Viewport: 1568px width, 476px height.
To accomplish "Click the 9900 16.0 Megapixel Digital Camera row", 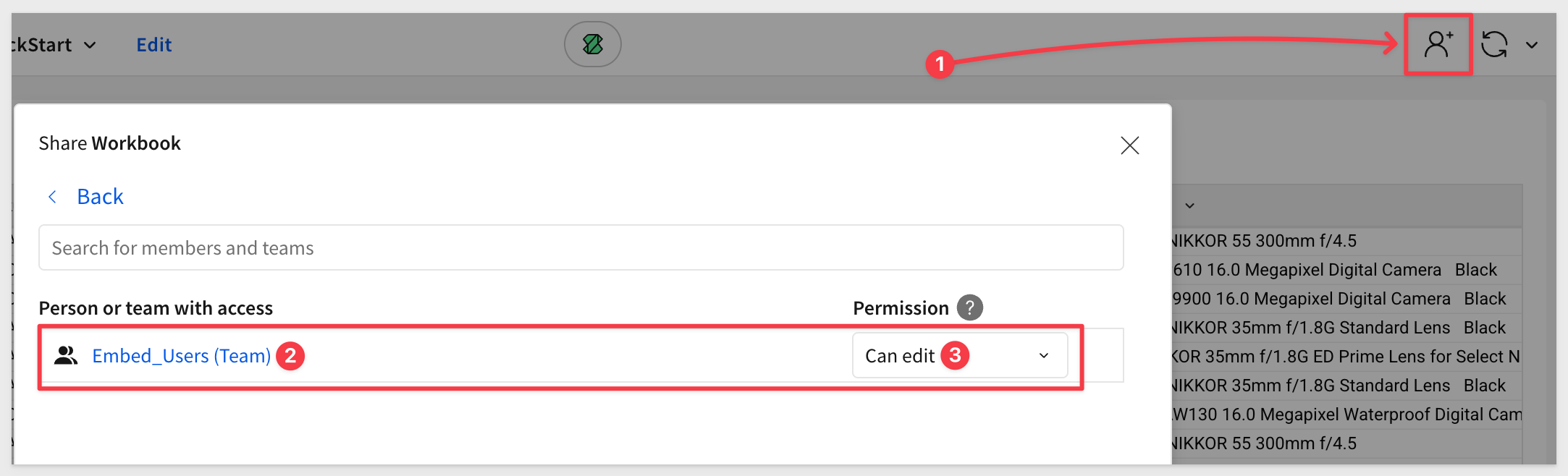I will point(1347,299).
